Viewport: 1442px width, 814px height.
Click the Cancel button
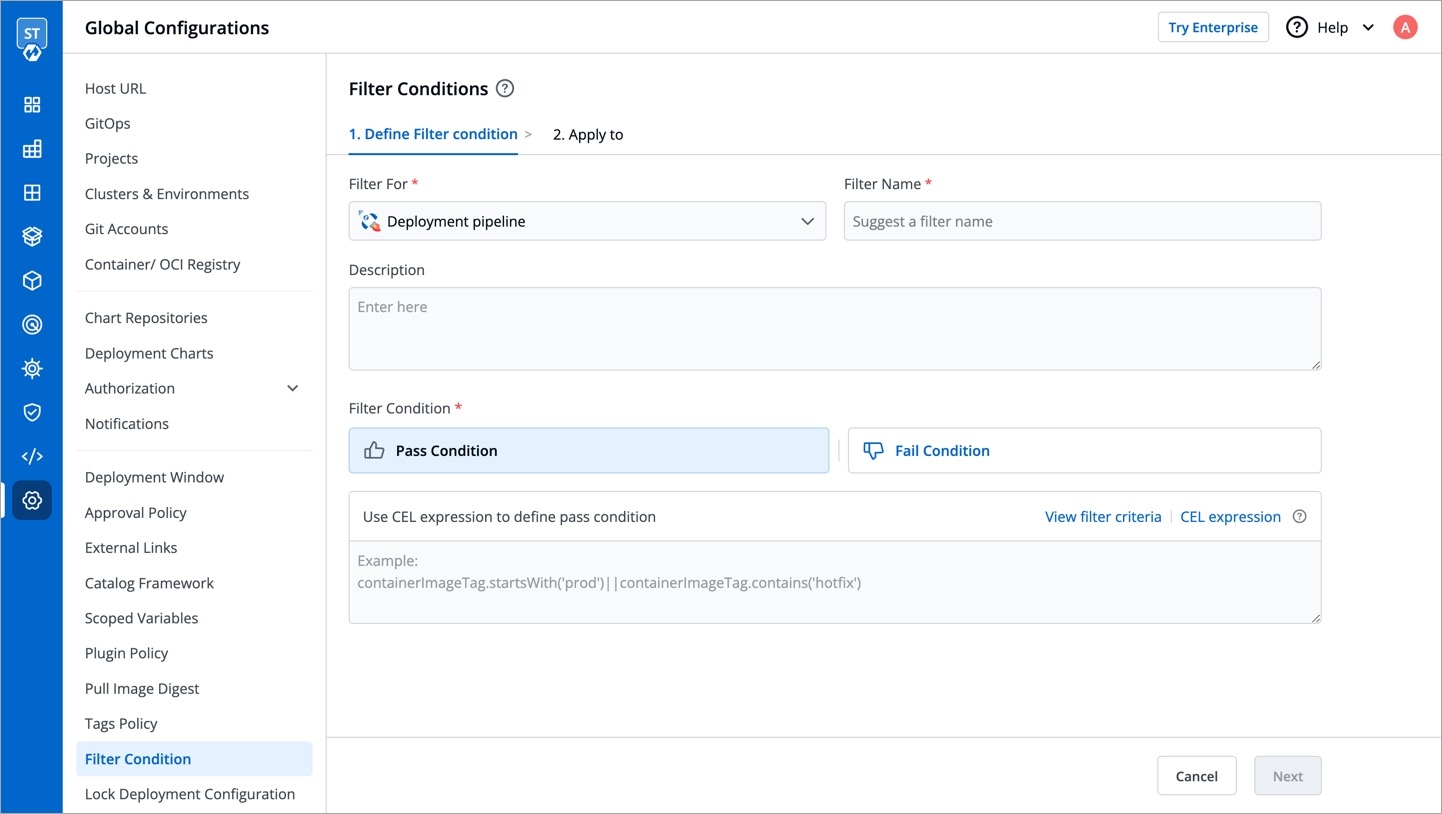(1196, 776)
